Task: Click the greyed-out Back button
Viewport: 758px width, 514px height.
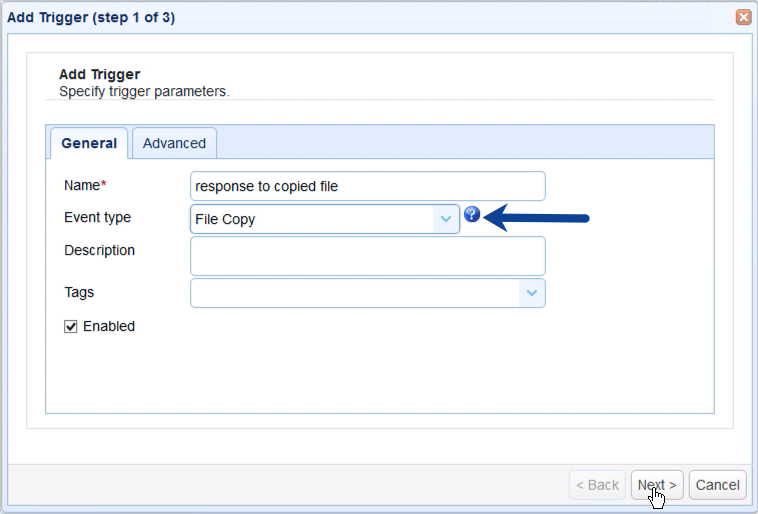Action: coord(597,485)
